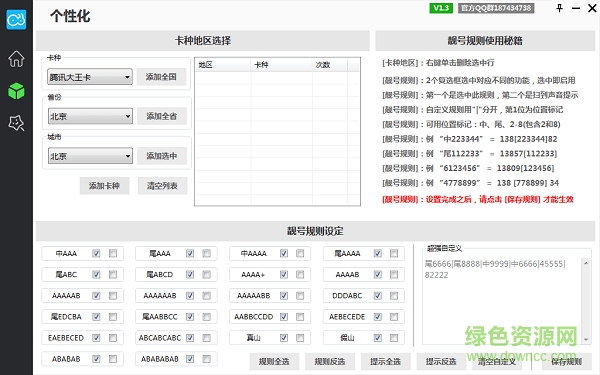This screenshot has height=375, width=600.
Task: Open the 省份 dropdown showing 北京
Action: tap(90, 116)
